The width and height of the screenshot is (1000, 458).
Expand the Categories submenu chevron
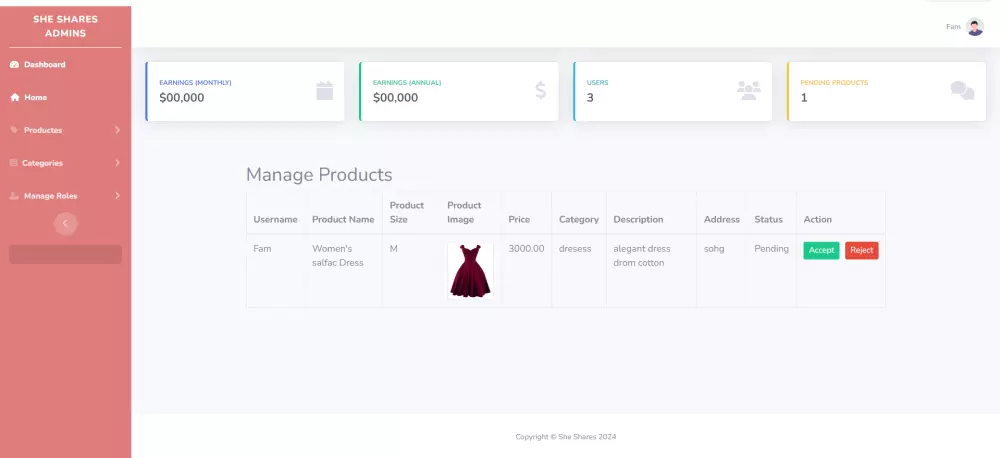click(x=117, y=163)
